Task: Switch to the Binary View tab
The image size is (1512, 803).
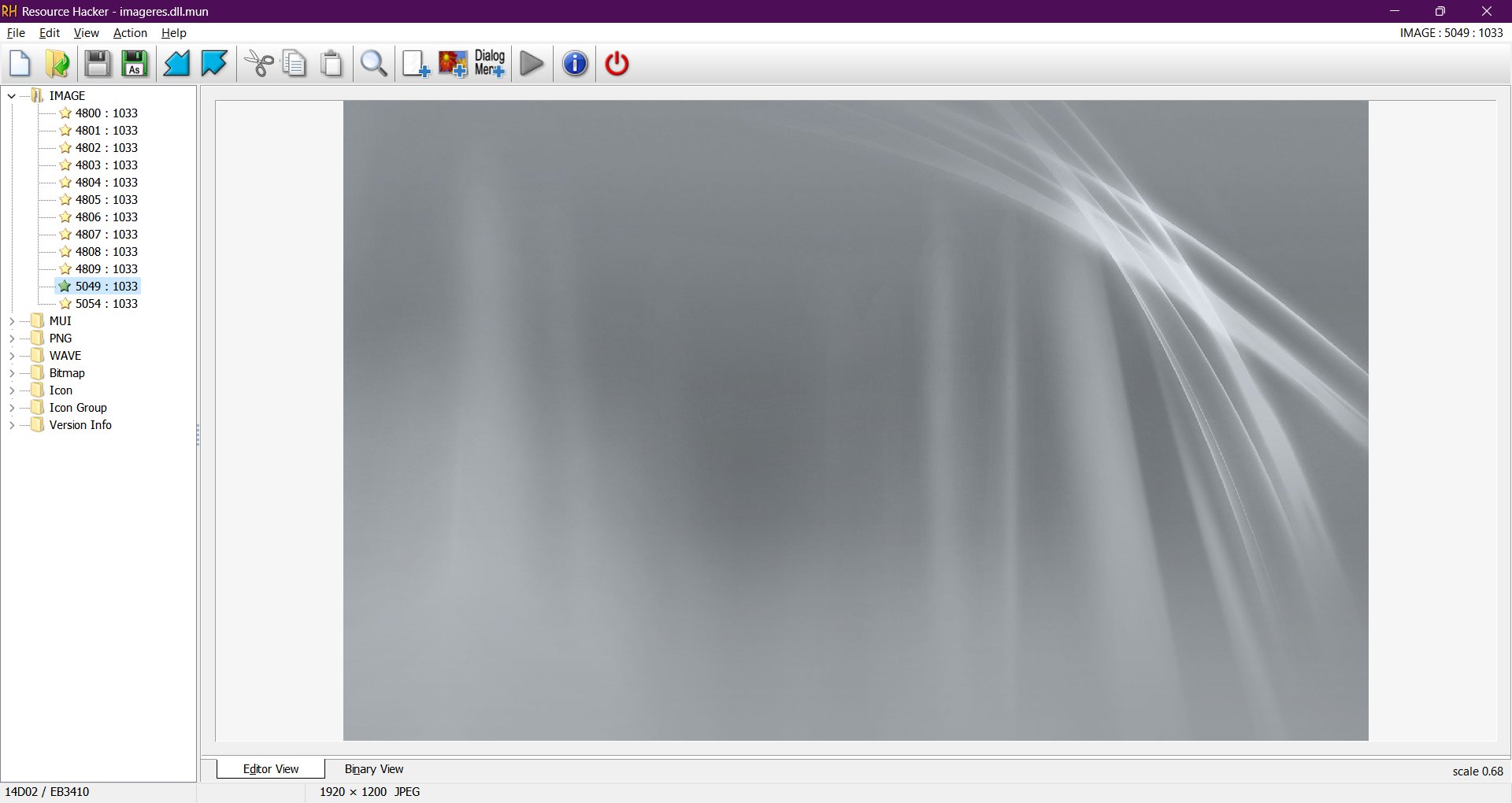Action: (373, 769)
